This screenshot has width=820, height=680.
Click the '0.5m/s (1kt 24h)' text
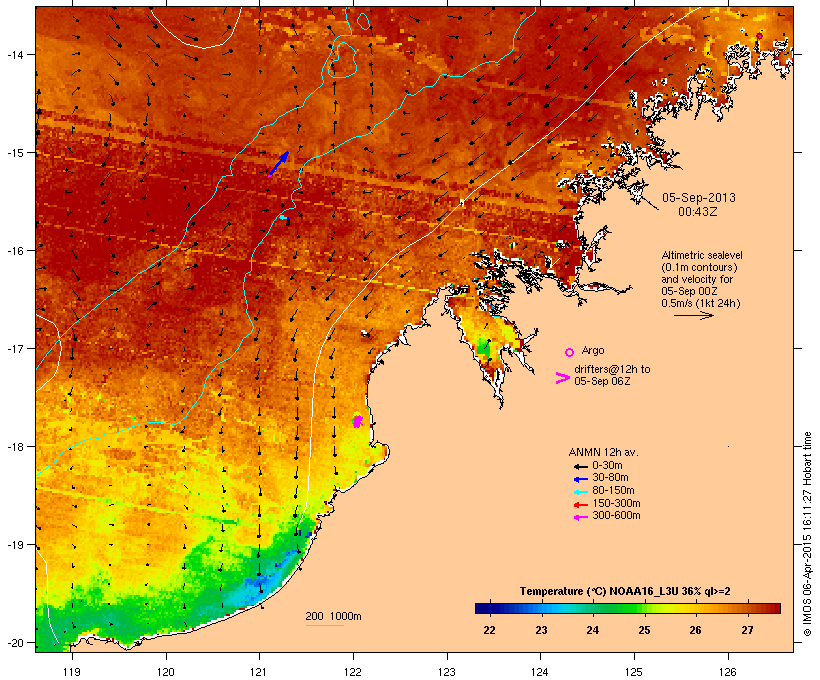pos(701,303)
